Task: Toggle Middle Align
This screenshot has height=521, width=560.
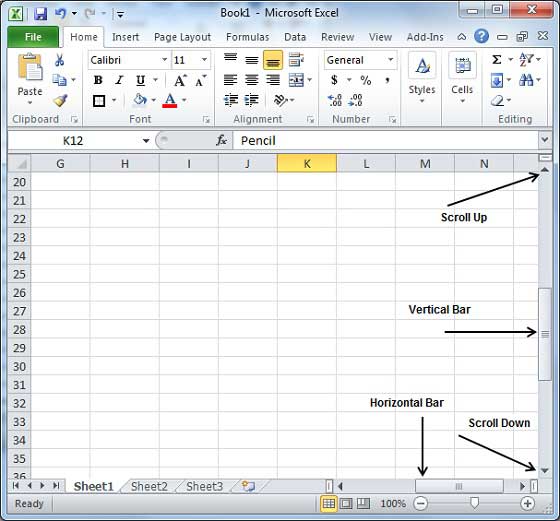Action: pos(252,60)
